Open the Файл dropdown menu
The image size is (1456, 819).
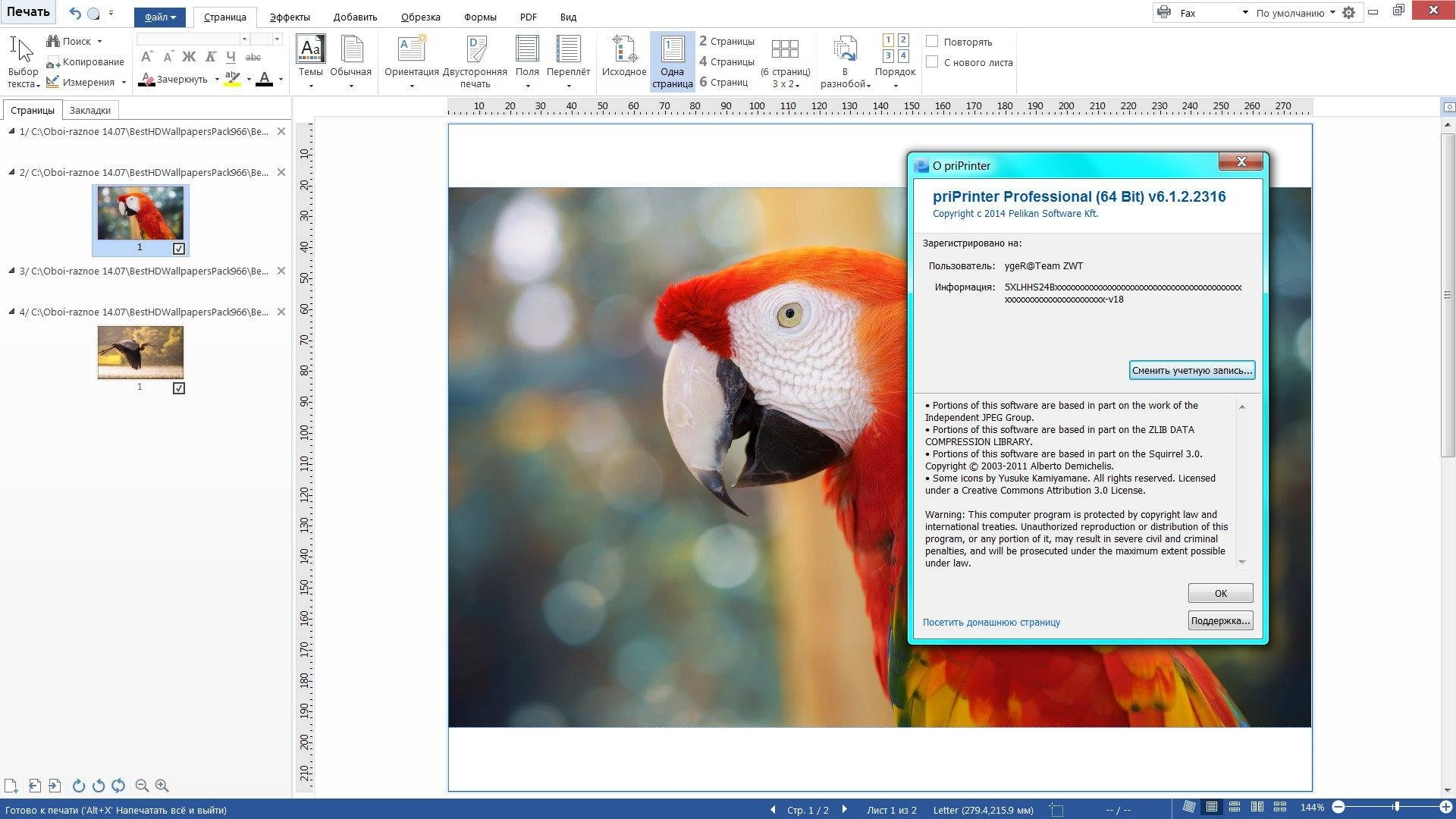coord(160,17)
